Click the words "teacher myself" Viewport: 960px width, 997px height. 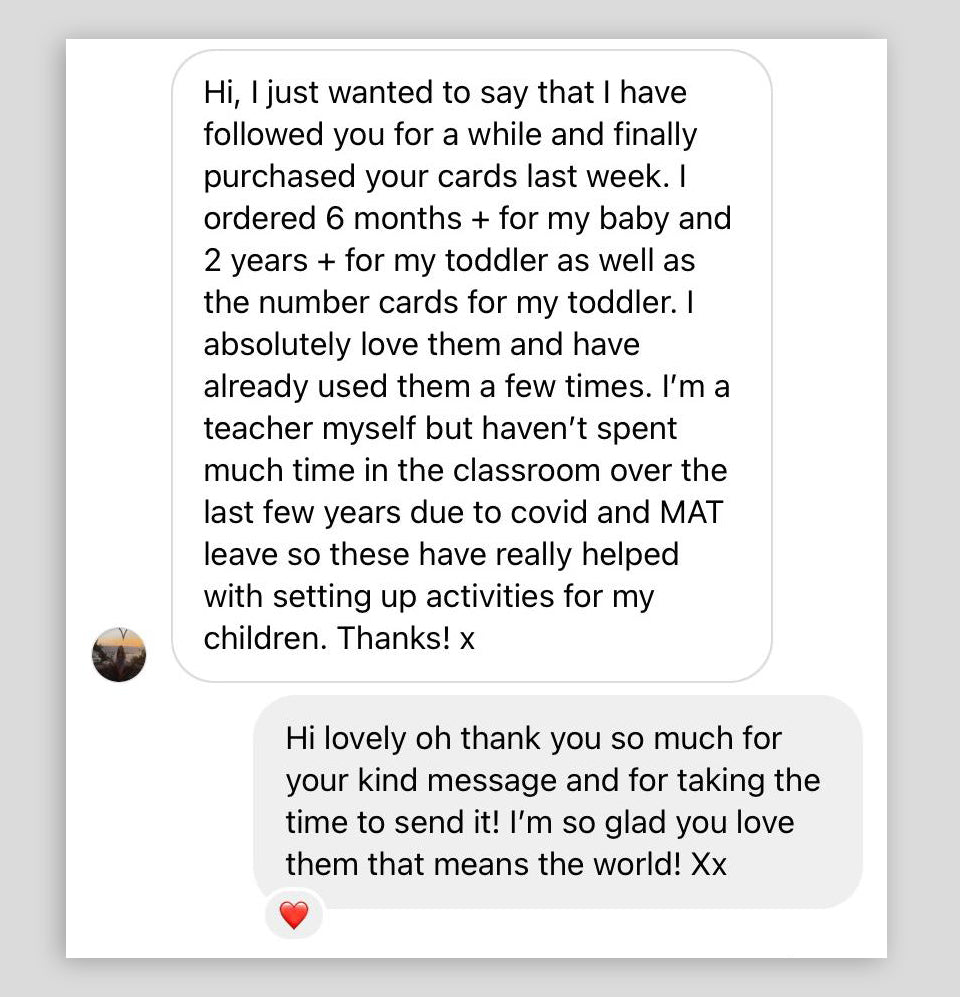[290, 429]
